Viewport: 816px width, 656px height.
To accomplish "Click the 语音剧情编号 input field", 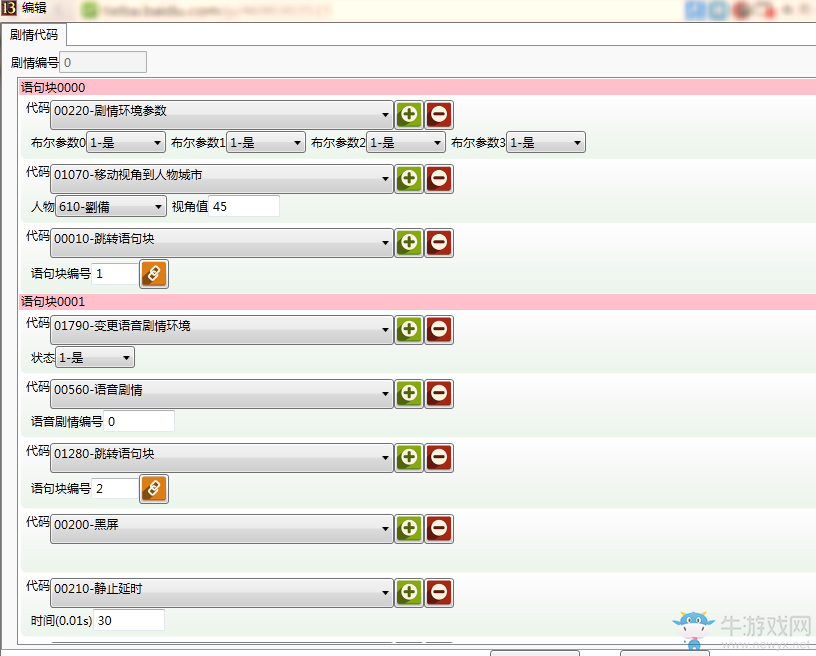I will tap(139, 421).
